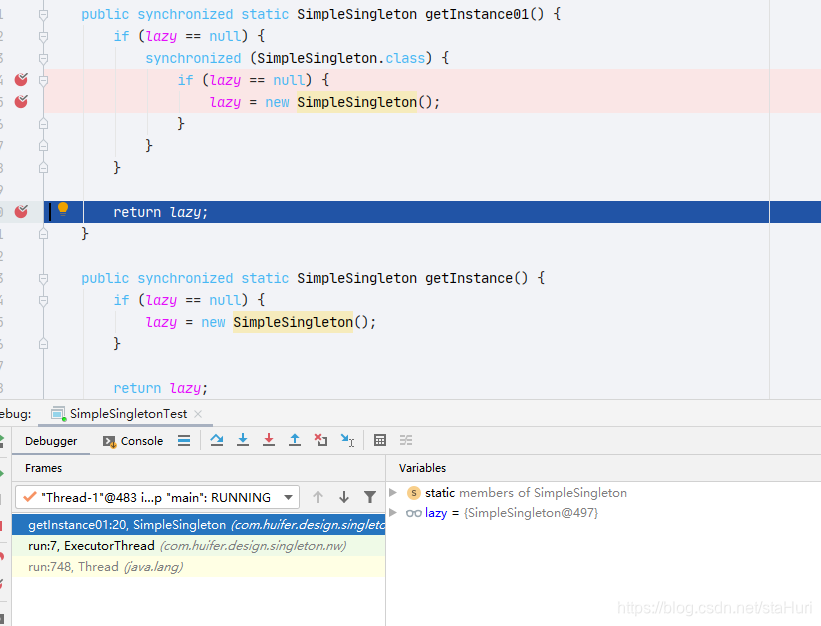Click the Variables panel header
Image resolution: width=821 pixels, height=626 pixels.
(x=423, y=468)
